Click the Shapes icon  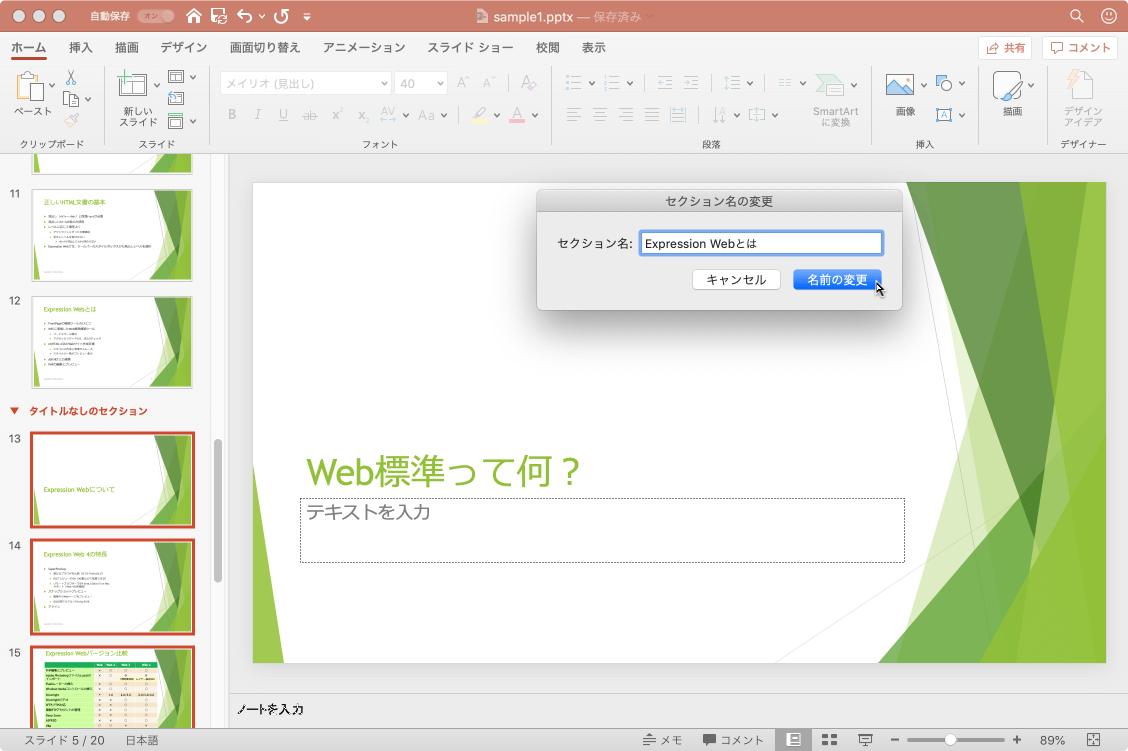tap(944, 83)
